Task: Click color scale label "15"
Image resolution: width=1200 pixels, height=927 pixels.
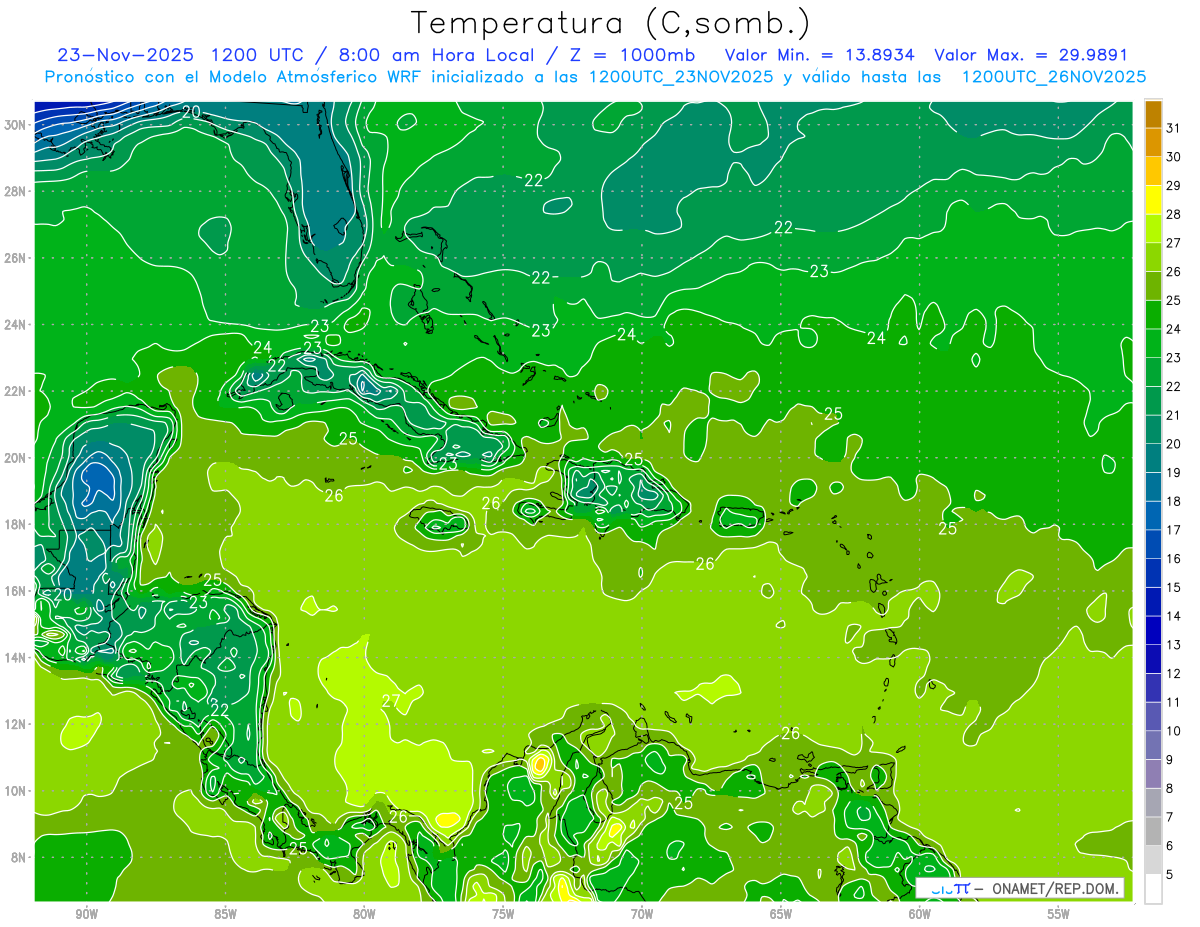Action: coord(1174,587)
